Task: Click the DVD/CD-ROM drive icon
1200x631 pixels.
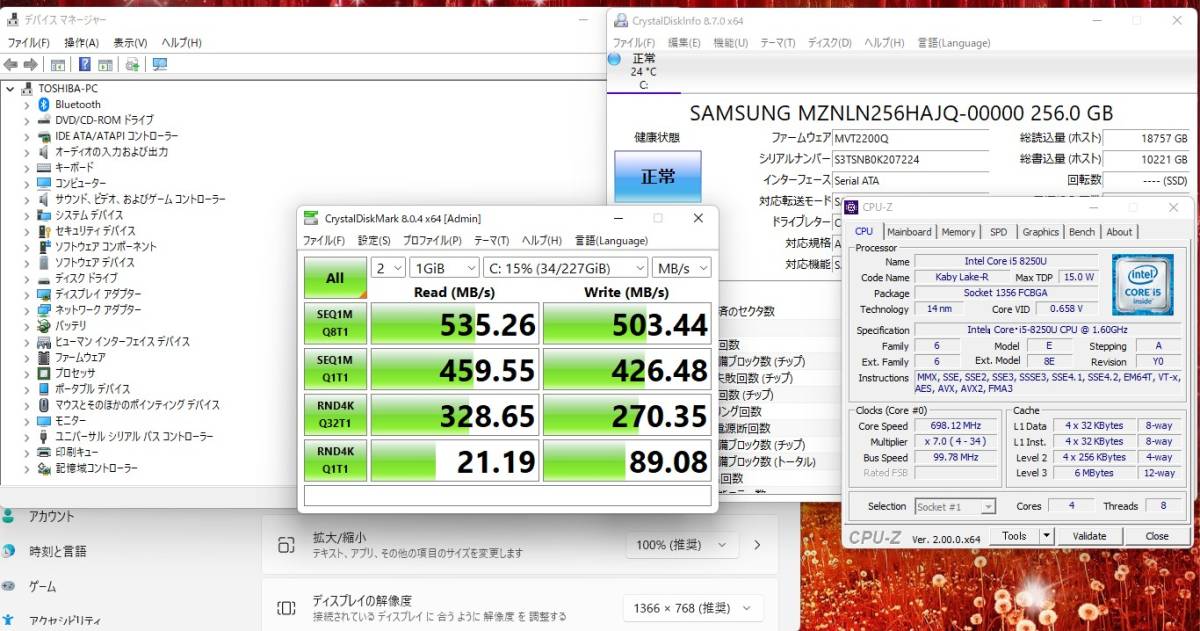Action: click(44, 120)
